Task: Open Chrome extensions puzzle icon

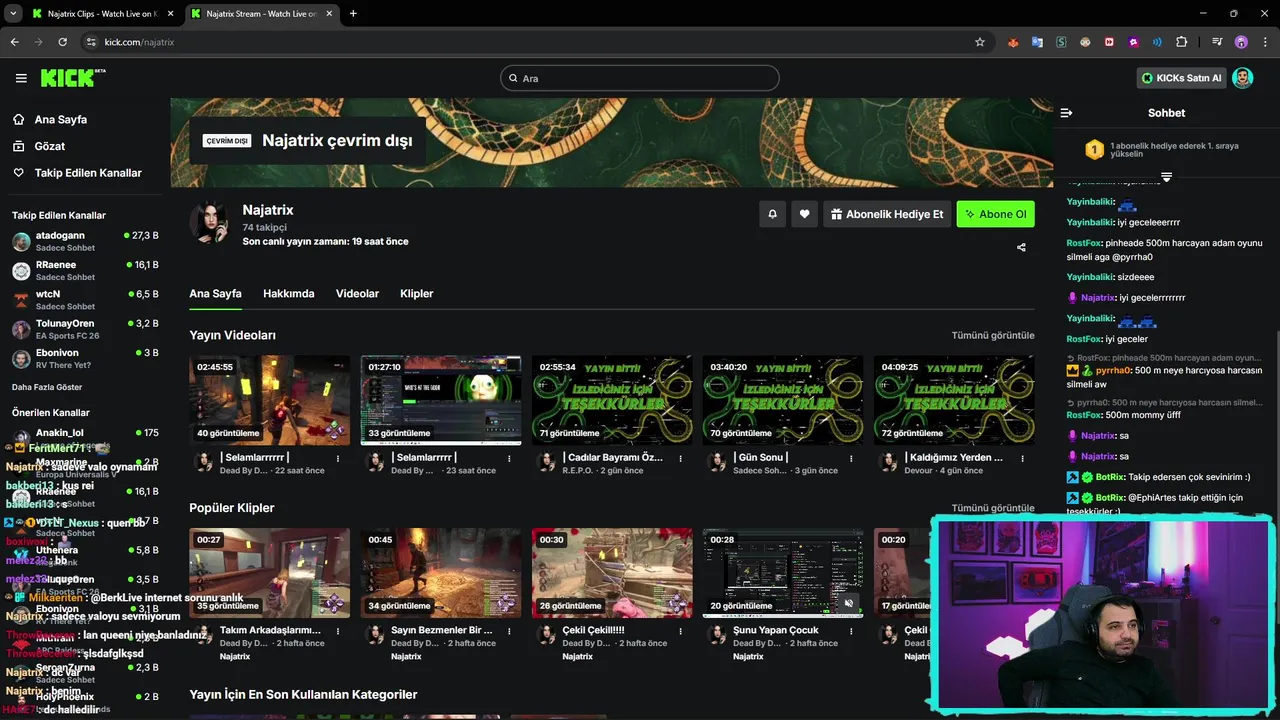Action: coord(1181,42)
